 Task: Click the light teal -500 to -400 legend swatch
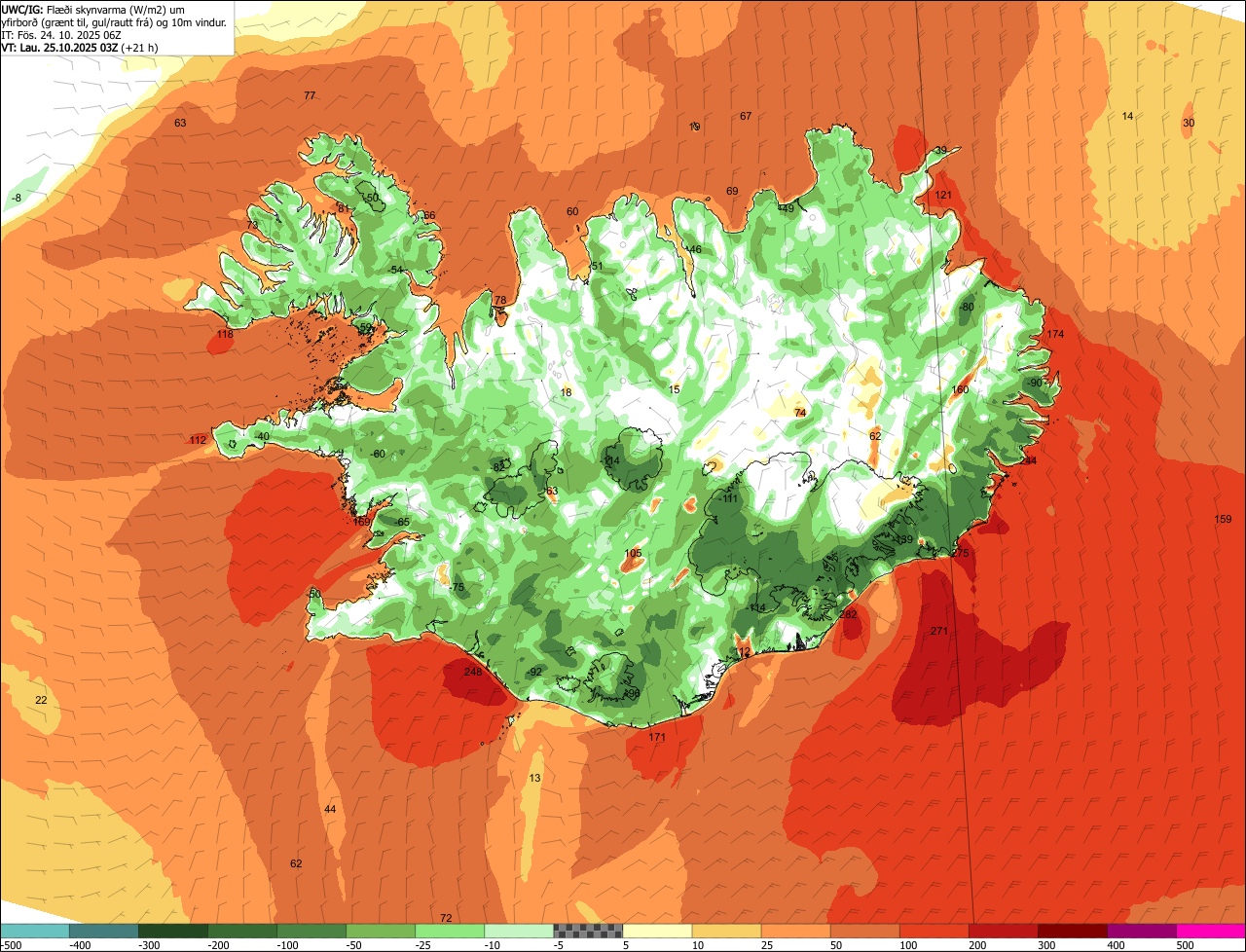pos(35,931)
